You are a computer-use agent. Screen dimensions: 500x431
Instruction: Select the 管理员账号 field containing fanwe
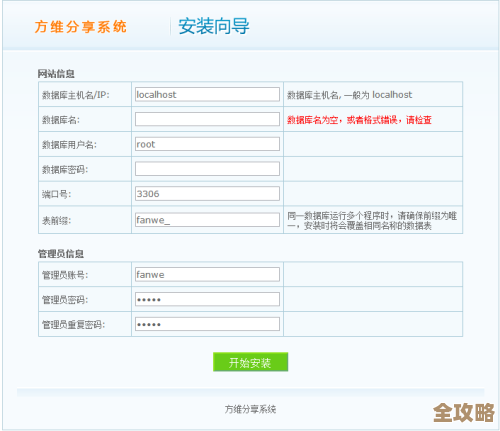pos(207,274)
